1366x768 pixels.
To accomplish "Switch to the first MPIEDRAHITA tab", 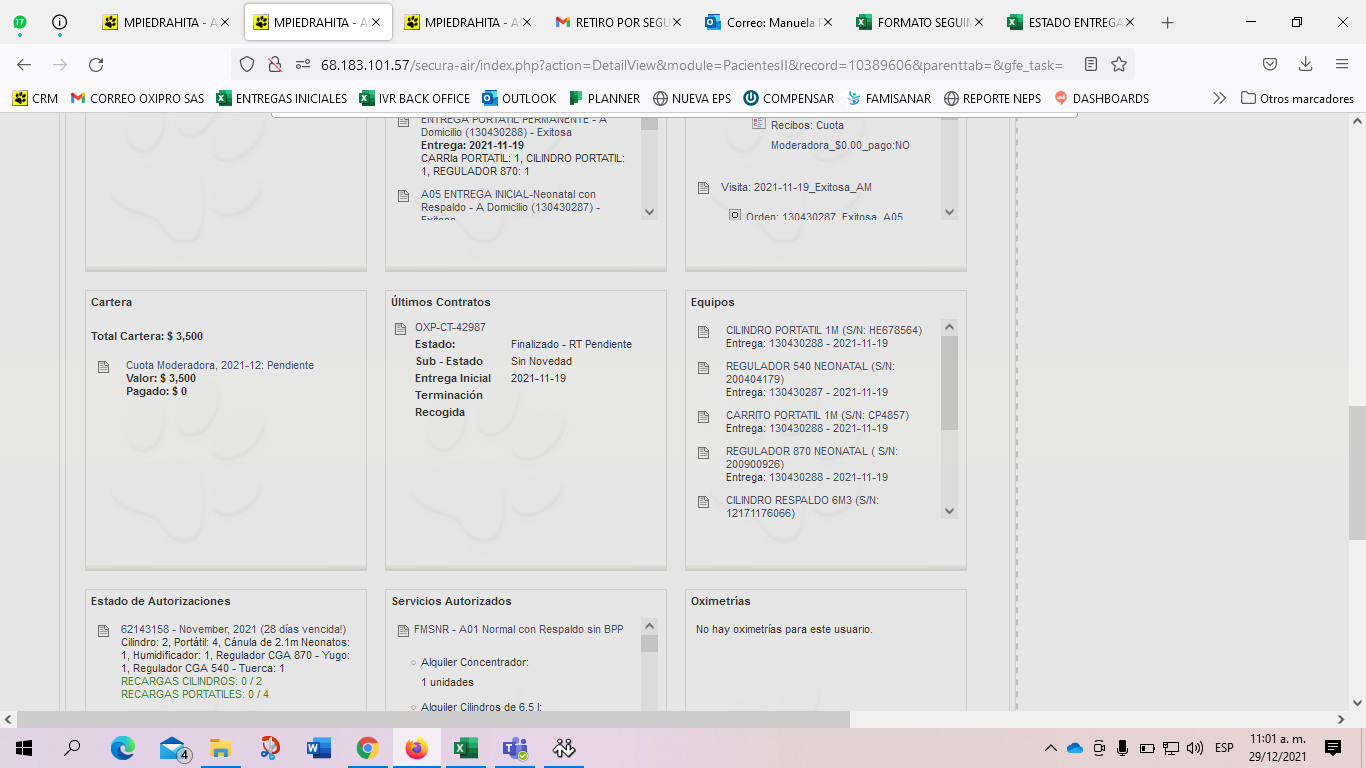I will click(x=167, y=22).
